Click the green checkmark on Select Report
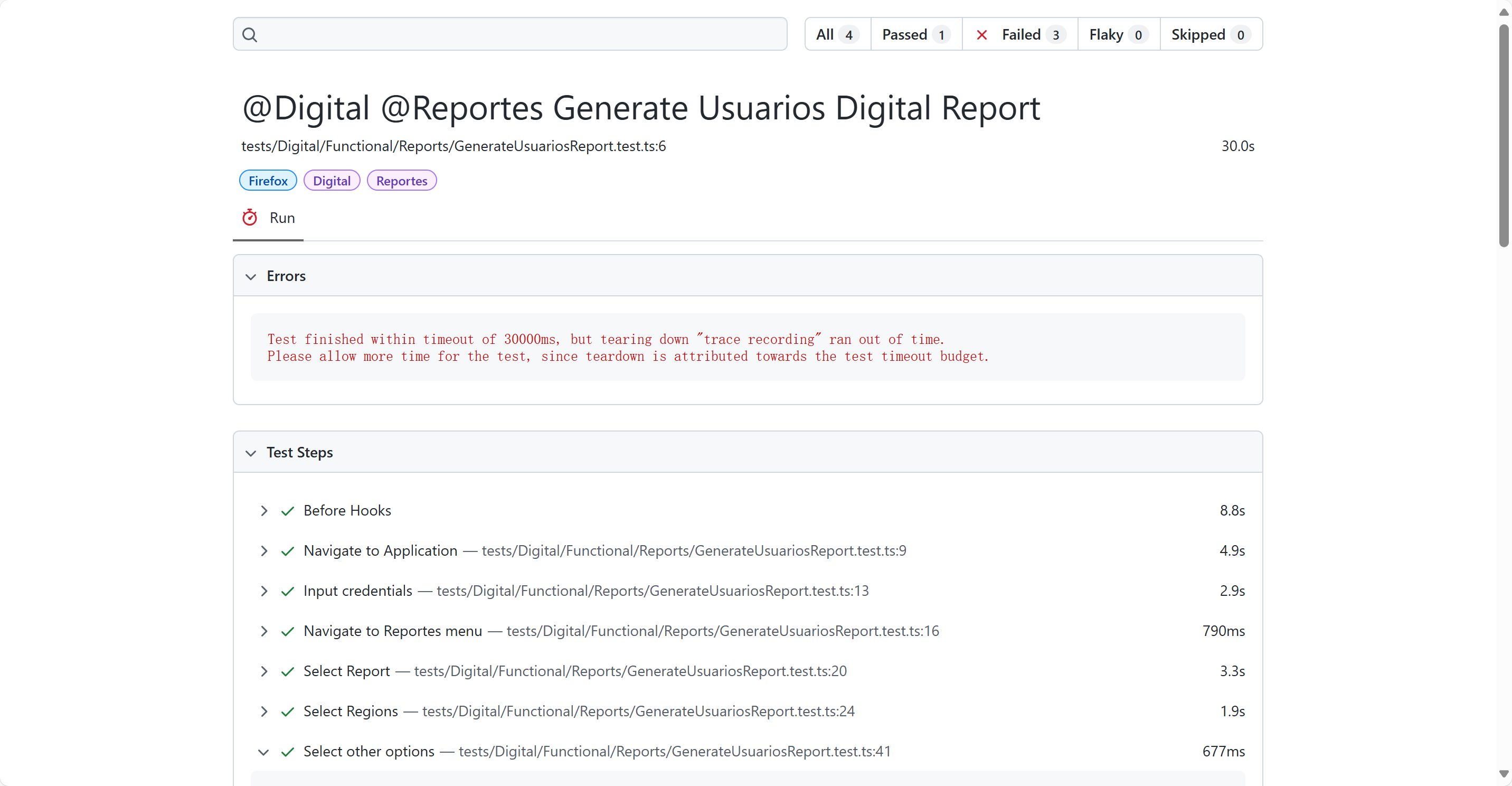Viewport: 1512px width, 786px height. click(287, 671)
